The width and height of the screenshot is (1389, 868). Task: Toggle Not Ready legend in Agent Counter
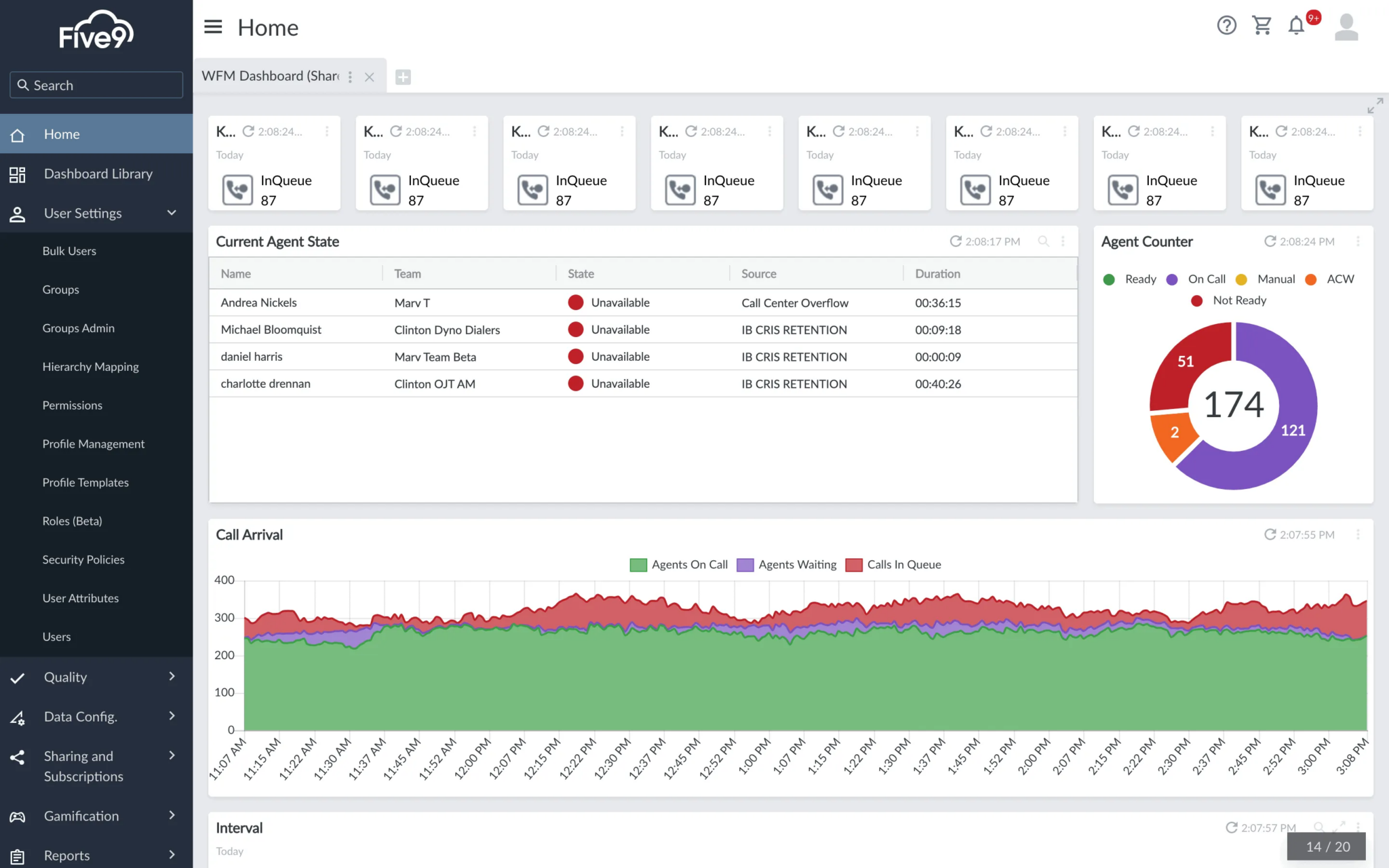1228,300
